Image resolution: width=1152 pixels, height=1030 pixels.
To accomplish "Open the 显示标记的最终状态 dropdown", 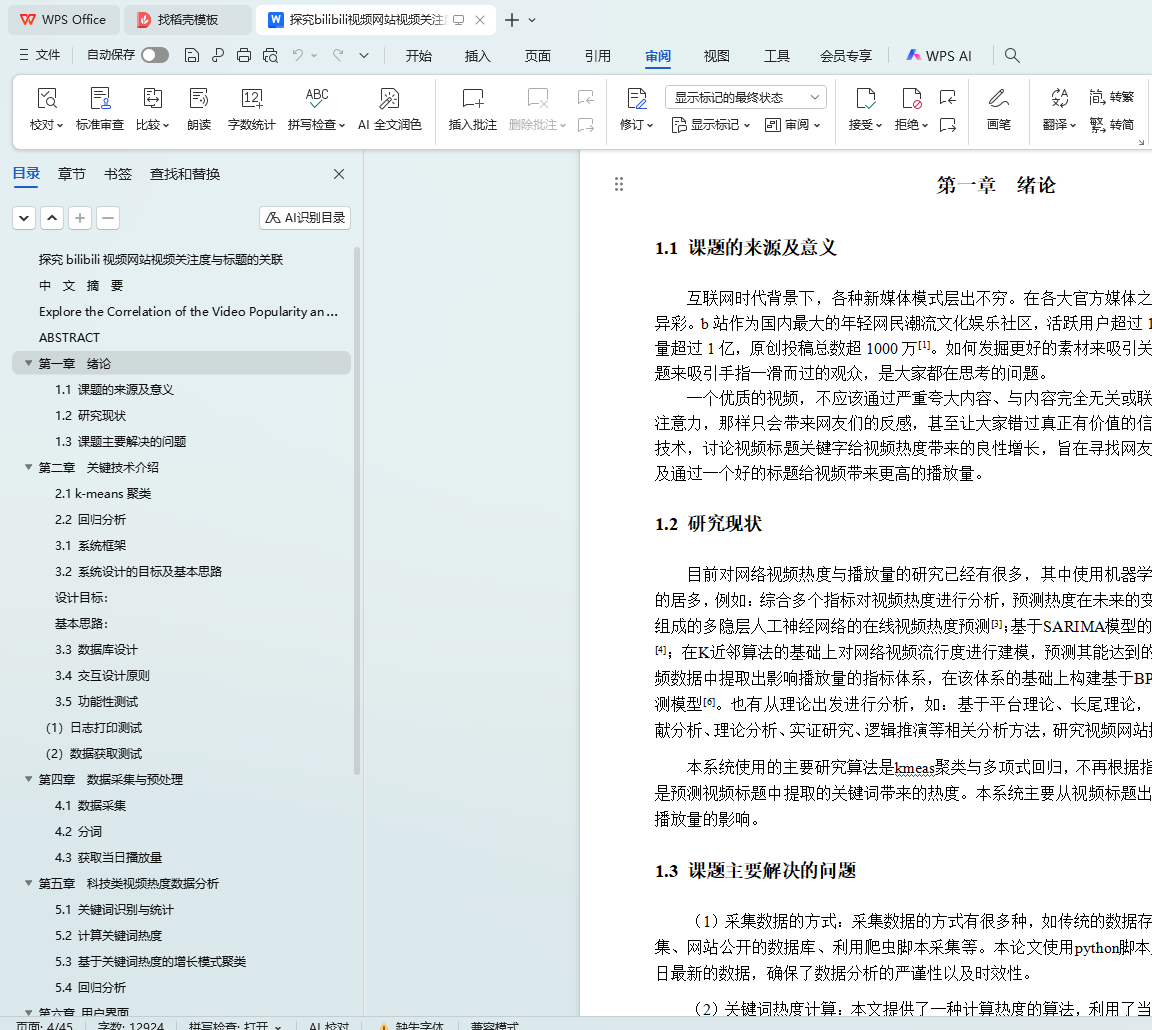I will (x=745, y=97).
